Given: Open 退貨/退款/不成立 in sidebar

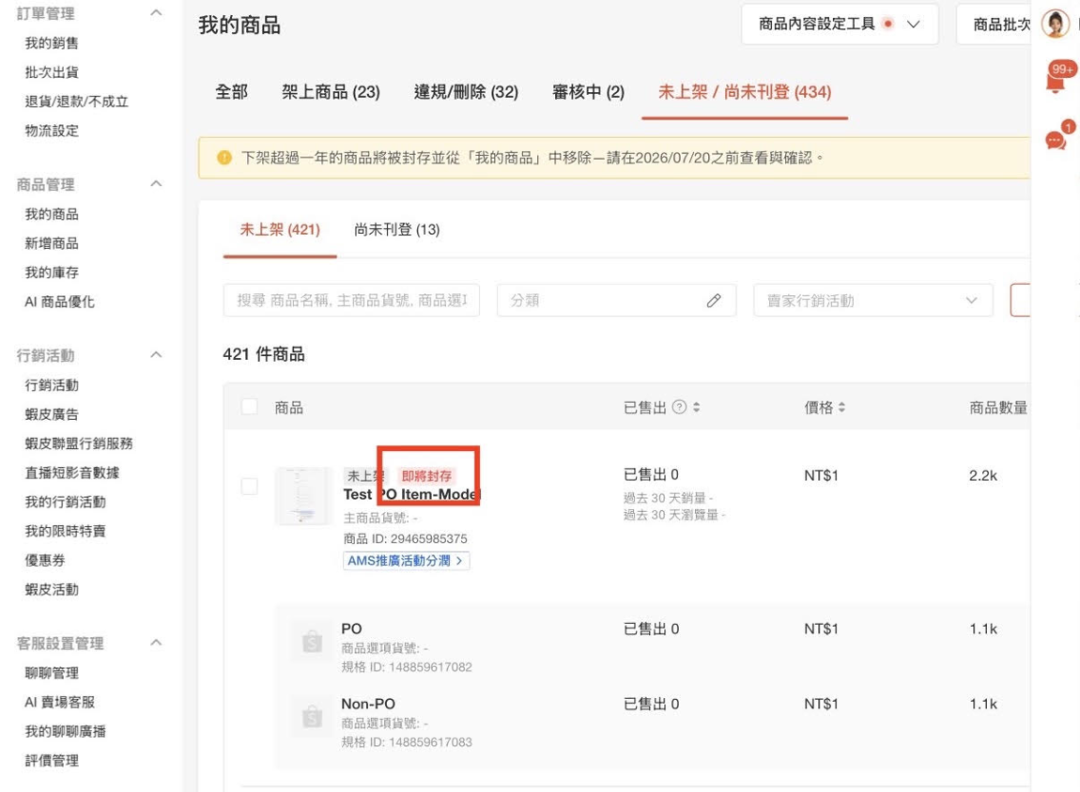Looking at the screenshot, I should (76, 101).
